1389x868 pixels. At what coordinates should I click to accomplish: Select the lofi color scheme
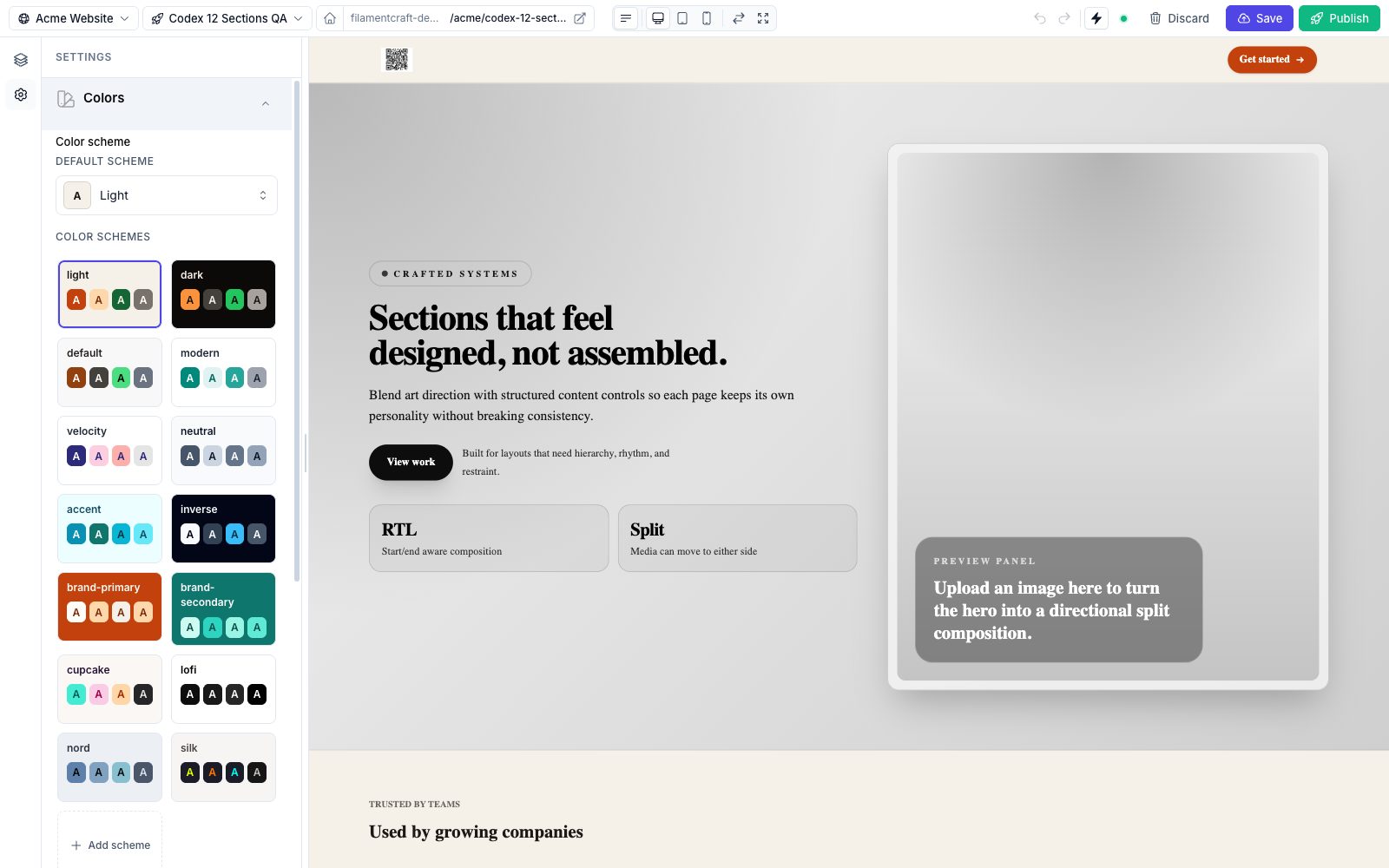(x=223, y=689)
